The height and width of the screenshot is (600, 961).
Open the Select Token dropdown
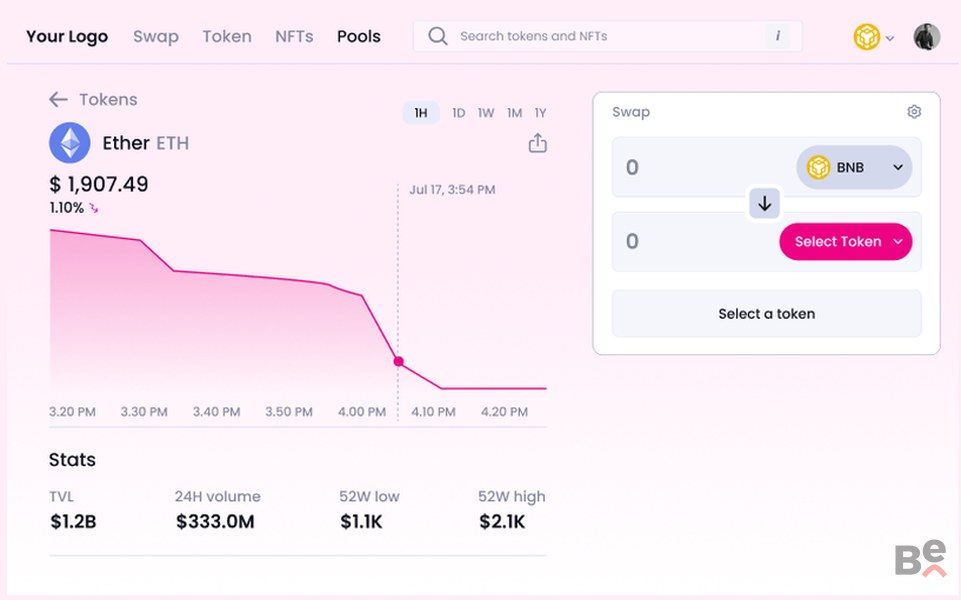click(845, 241)
